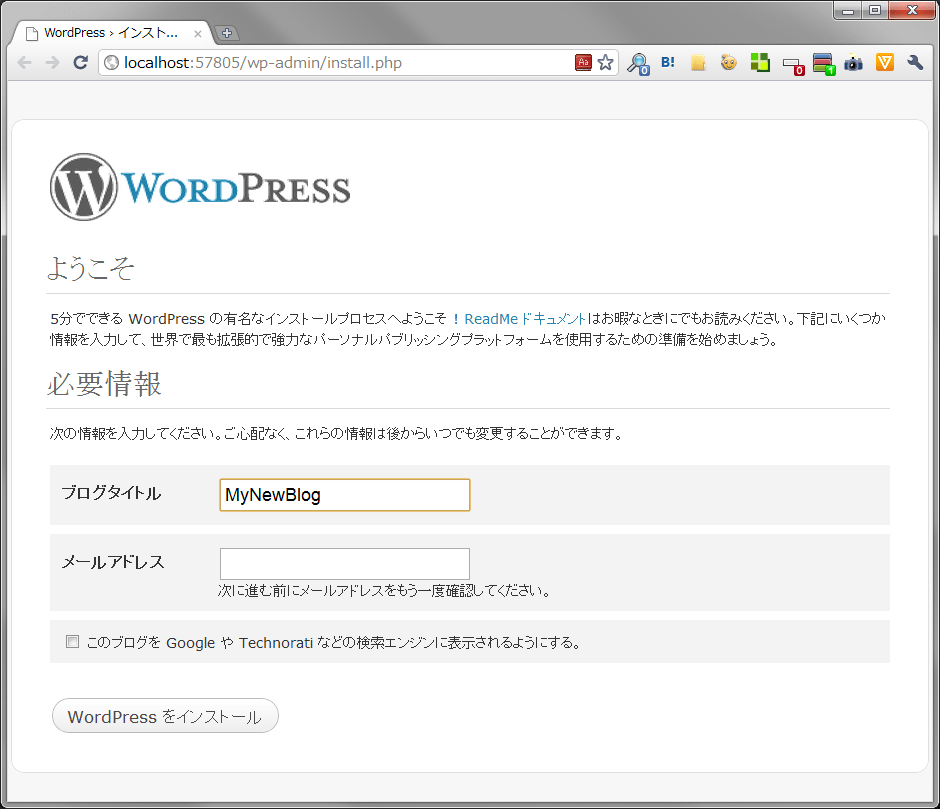This screenshot has width=940, height=809.
Task: Open the ReadMe ドキュメント link
Action: [x=525, y=318]
